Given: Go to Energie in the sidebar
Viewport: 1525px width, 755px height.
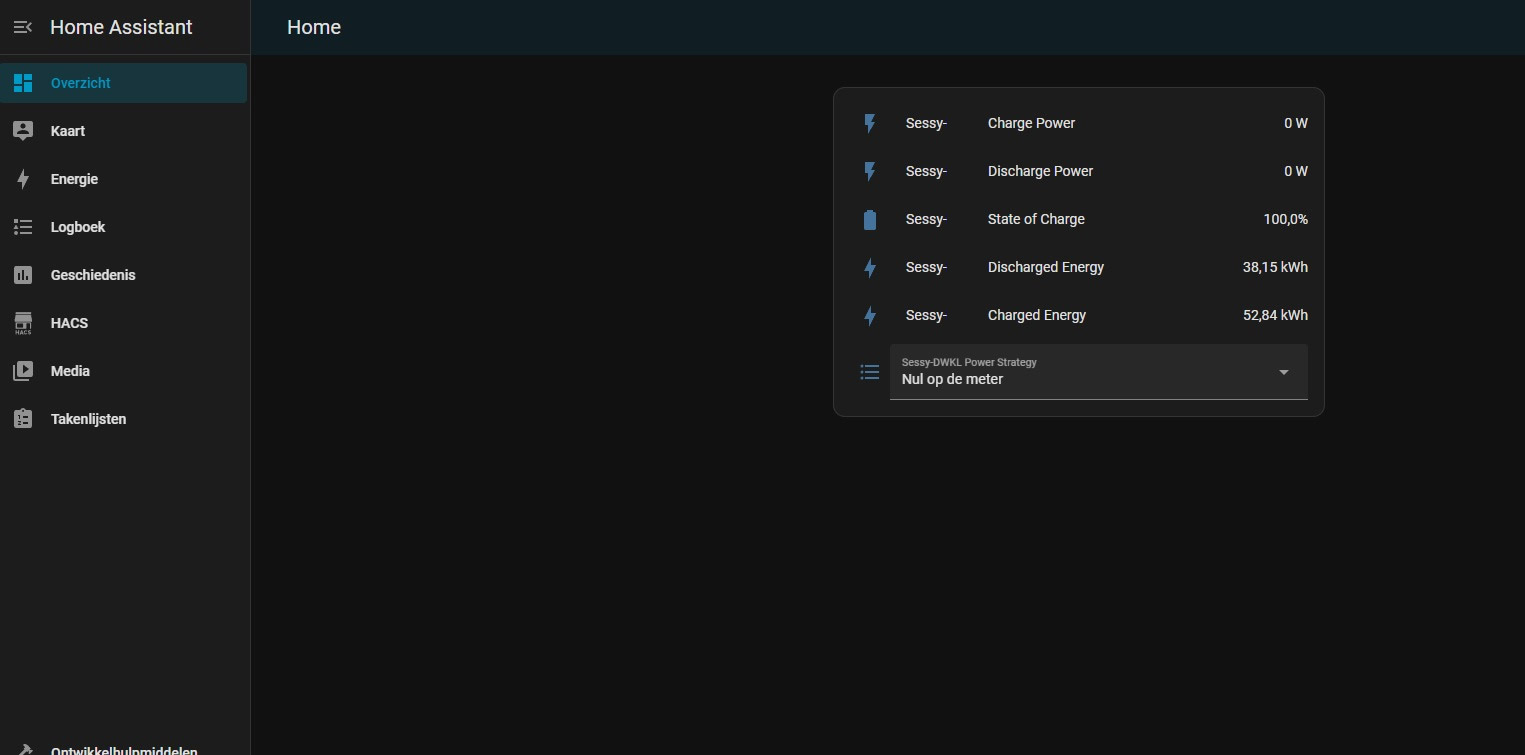Looking at the screenshot, I should (124, 179).
